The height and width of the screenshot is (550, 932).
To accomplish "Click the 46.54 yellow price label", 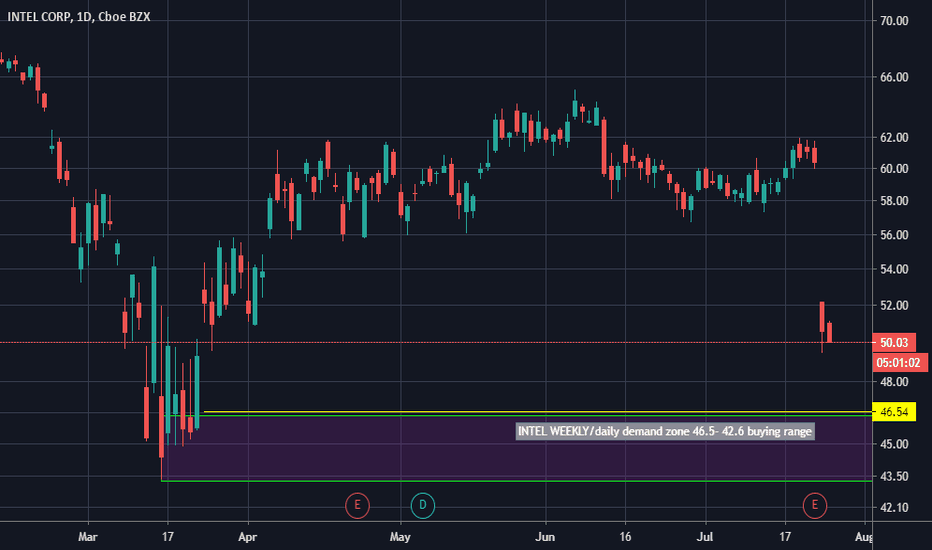I will pyautogui.click(x=894, y=411).
